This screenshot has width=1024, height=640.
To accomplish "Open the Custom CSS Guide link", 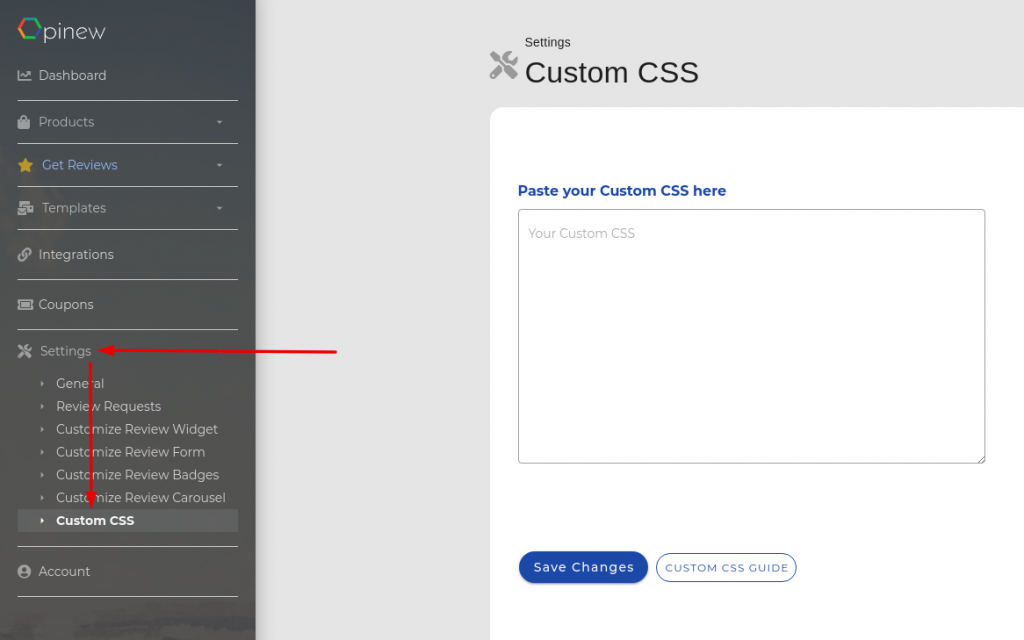I will click(x=726, y=568).
